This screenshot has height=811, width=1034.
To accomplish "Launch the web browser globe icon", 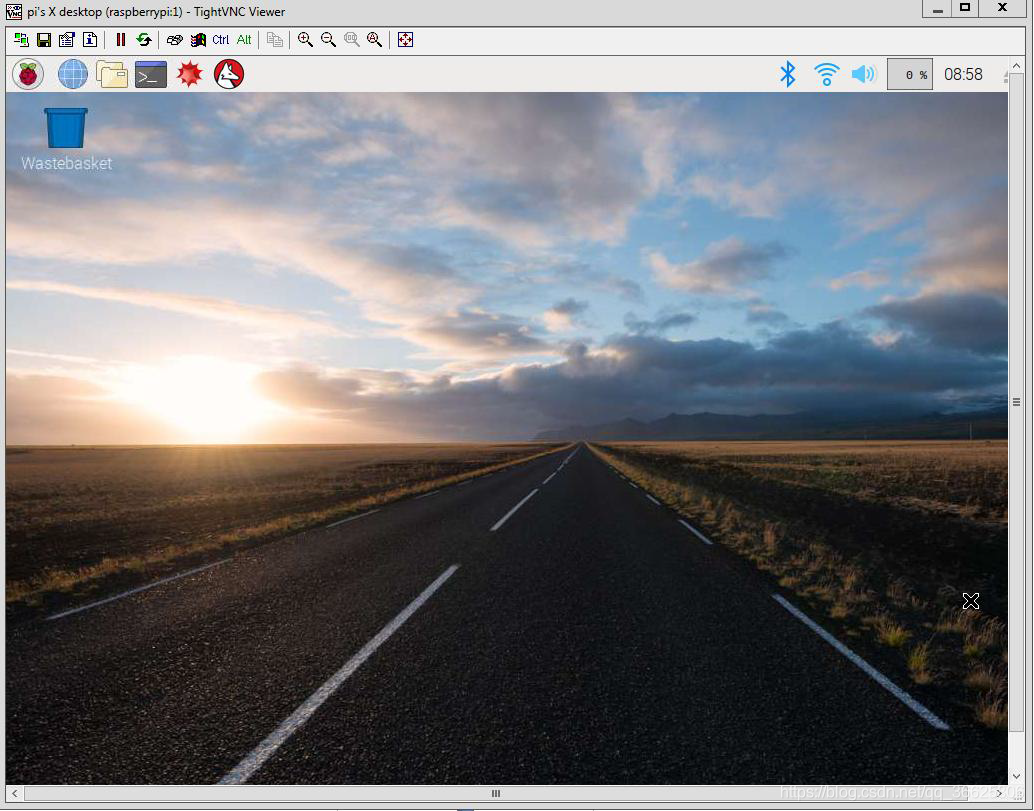I will [73, 74].
